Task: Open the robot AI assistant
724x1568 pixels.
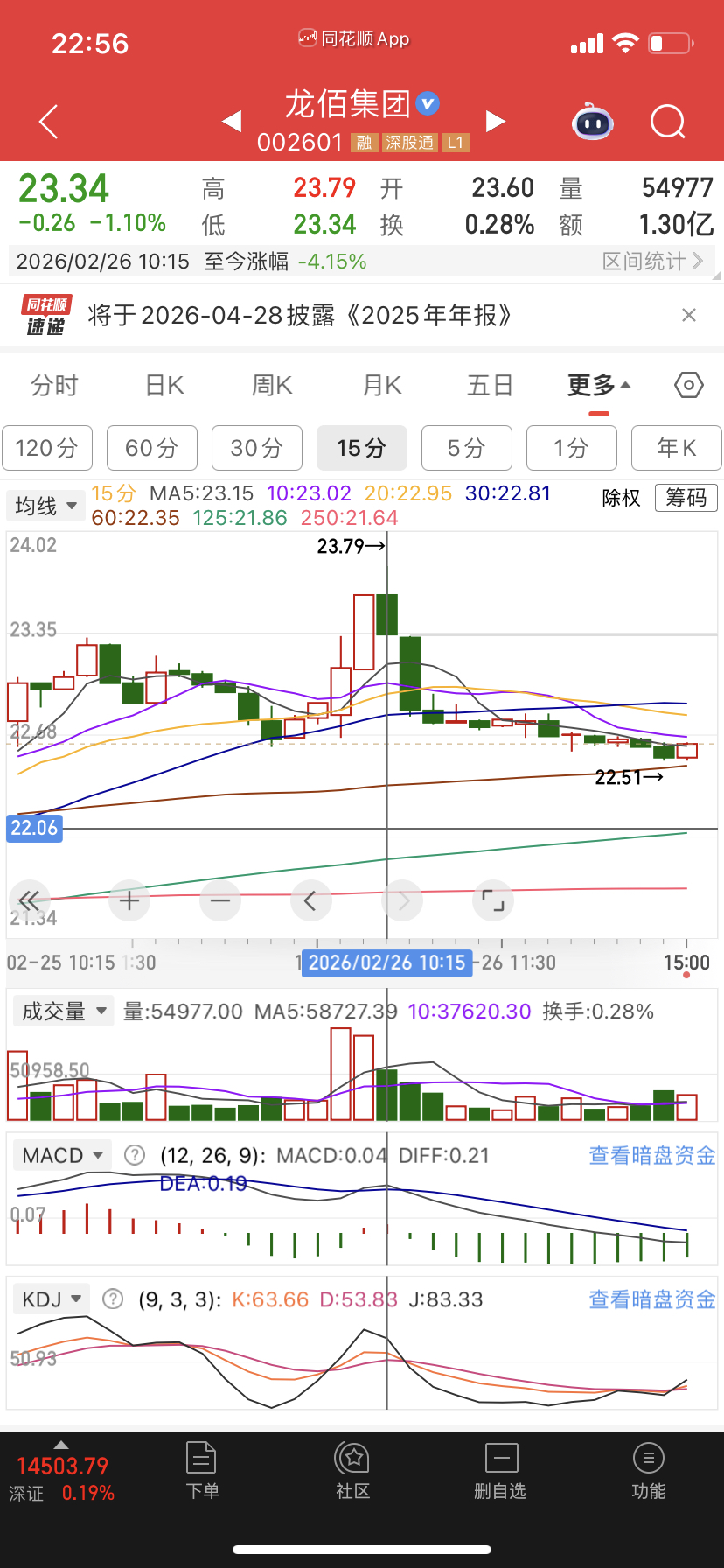Action: [593, 122]
